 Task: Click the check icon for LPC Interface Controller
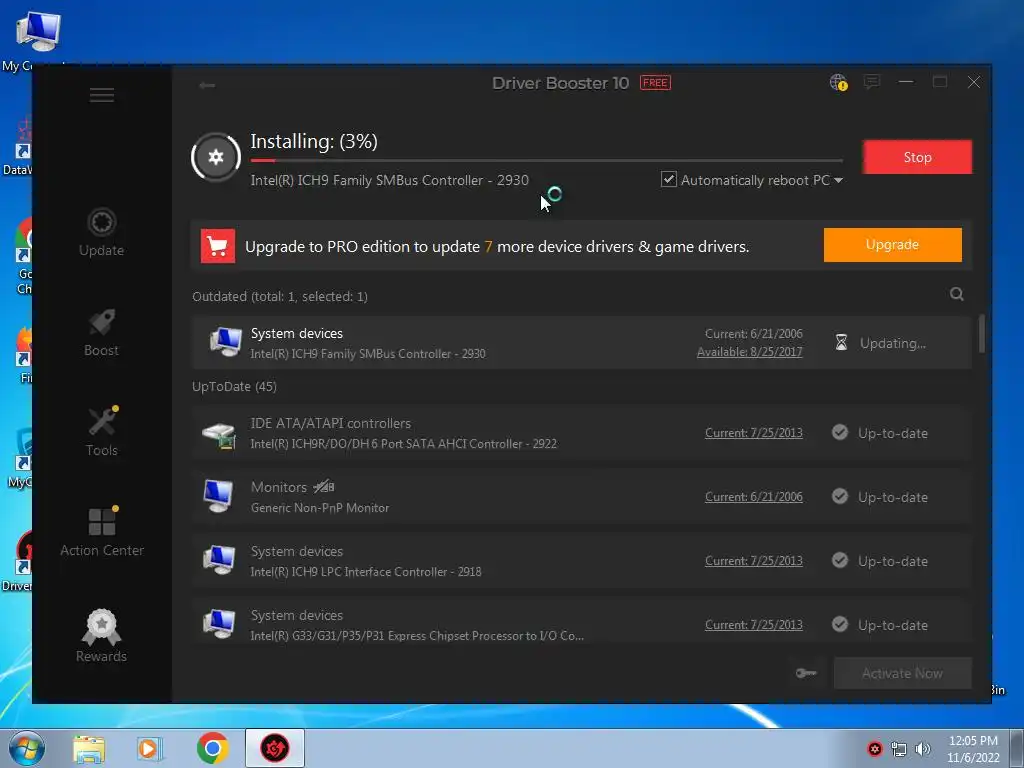(x=840, y=560)
